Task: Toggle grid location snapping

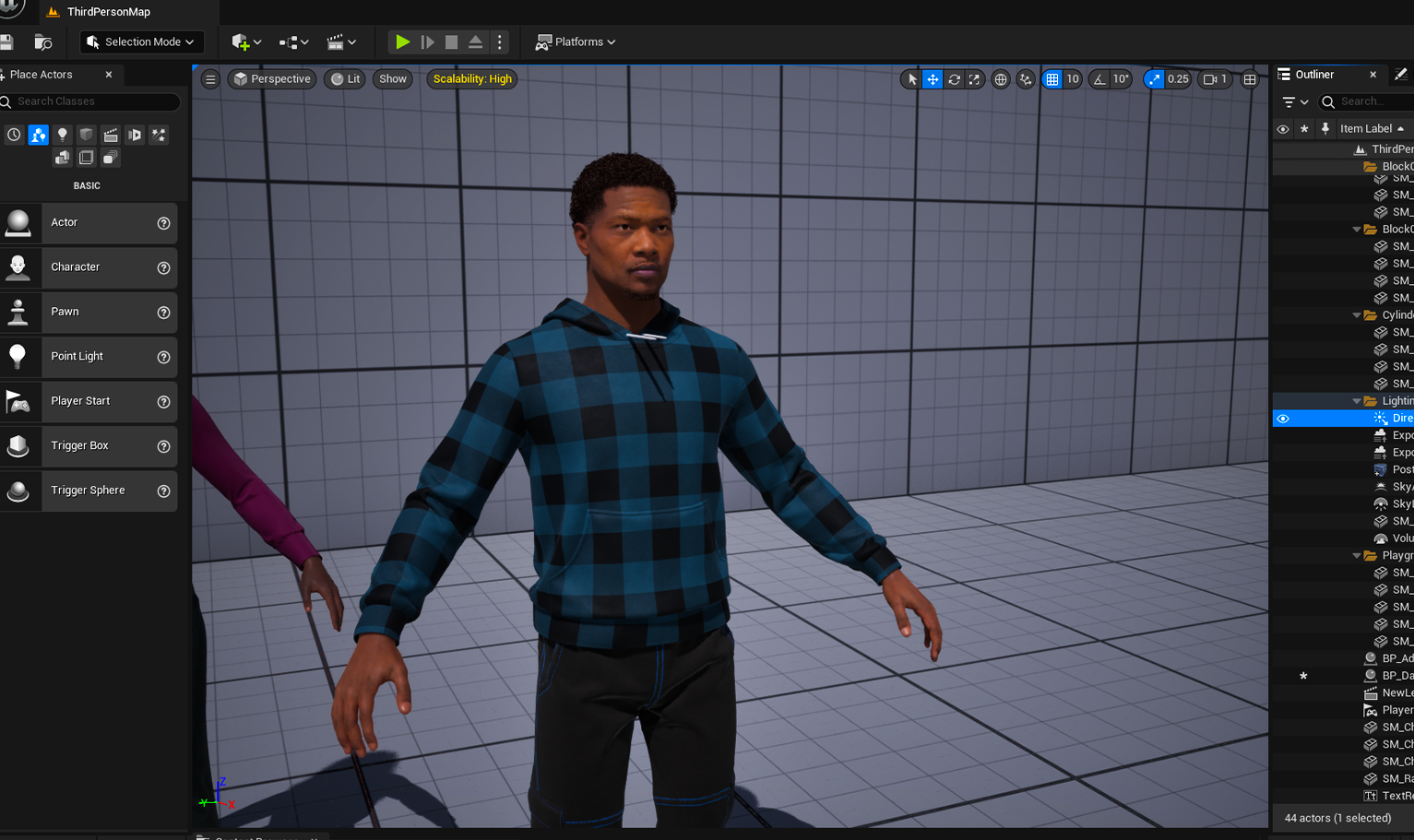Action: (x=1052, y=79)
